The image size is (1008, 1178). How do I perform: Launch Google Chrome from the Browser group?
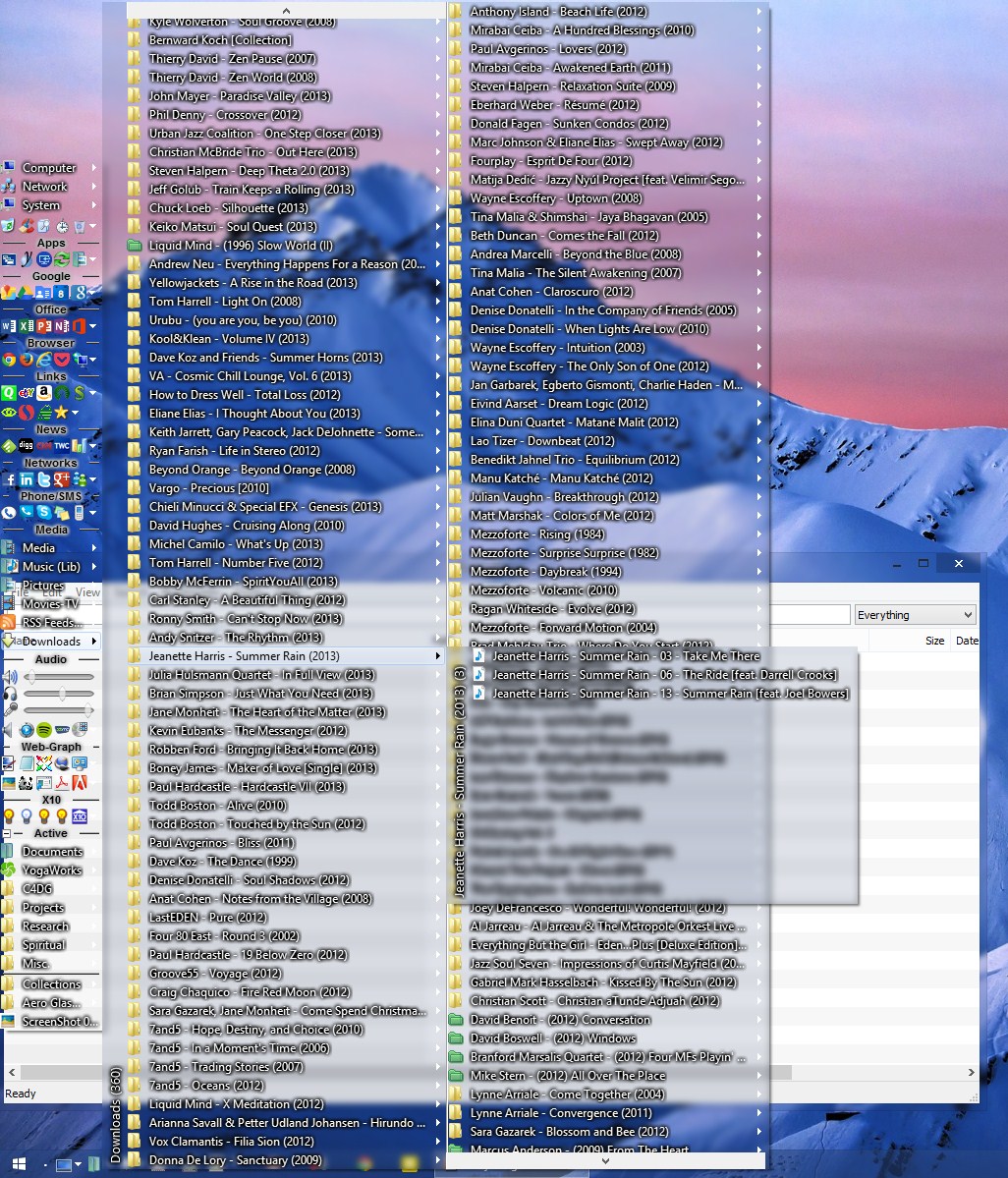pyautogui.click(x=9, y=360)
